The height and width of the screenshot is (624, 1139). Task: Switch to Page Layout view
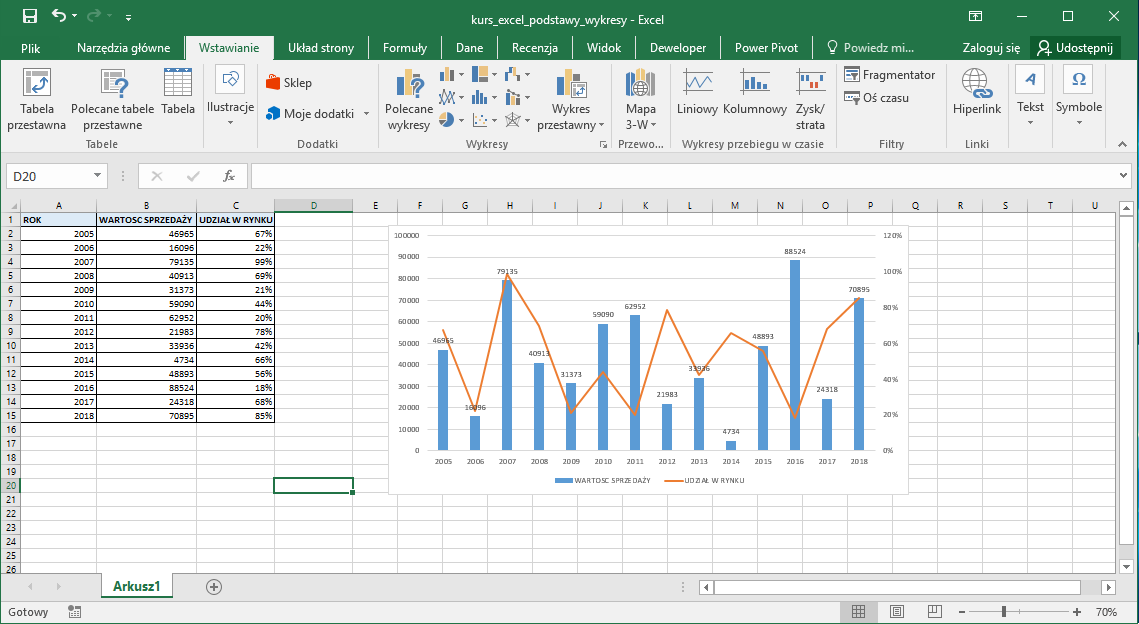pos(896,612)
